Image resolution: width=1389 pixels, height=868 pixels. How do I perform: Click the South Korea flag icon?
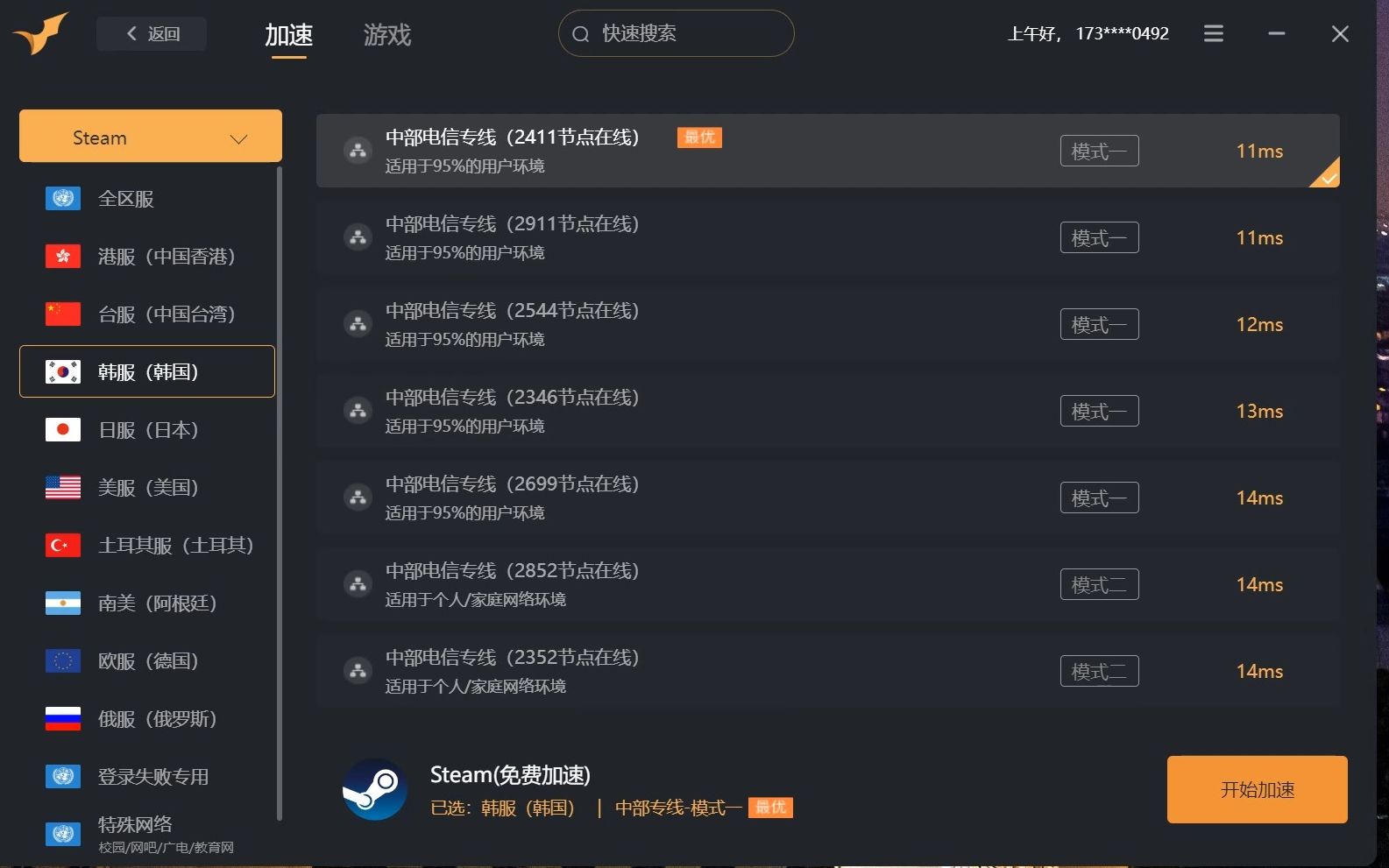[63, 371]
